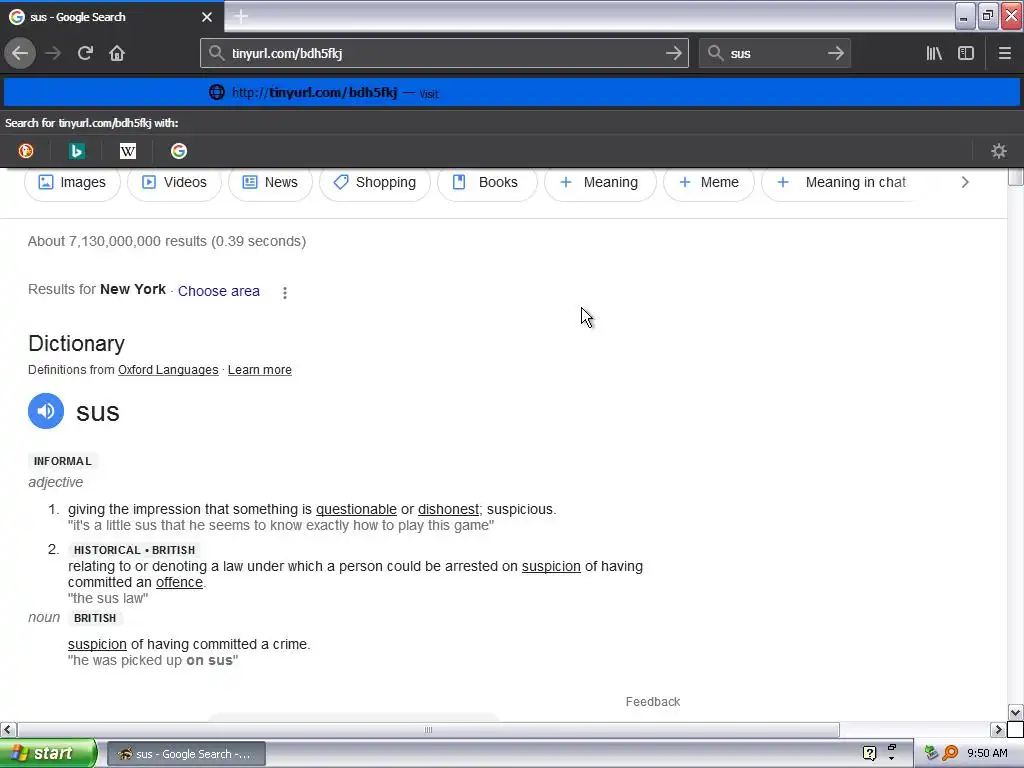This screenshot has height=768, width=1024.
Task: Click the horizontal scrollbar thumb
Action: click(x=428, y=729)
